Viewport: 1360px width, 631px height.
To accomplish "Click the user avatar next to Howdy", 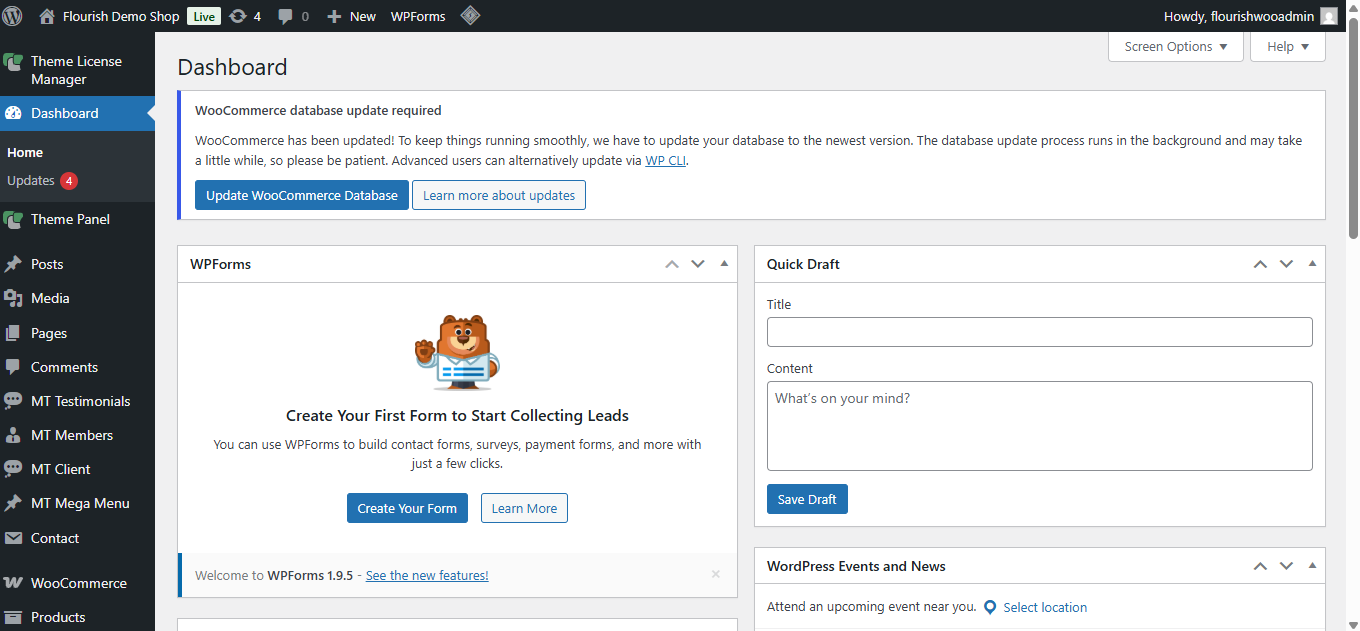I will pos(1329,16).
